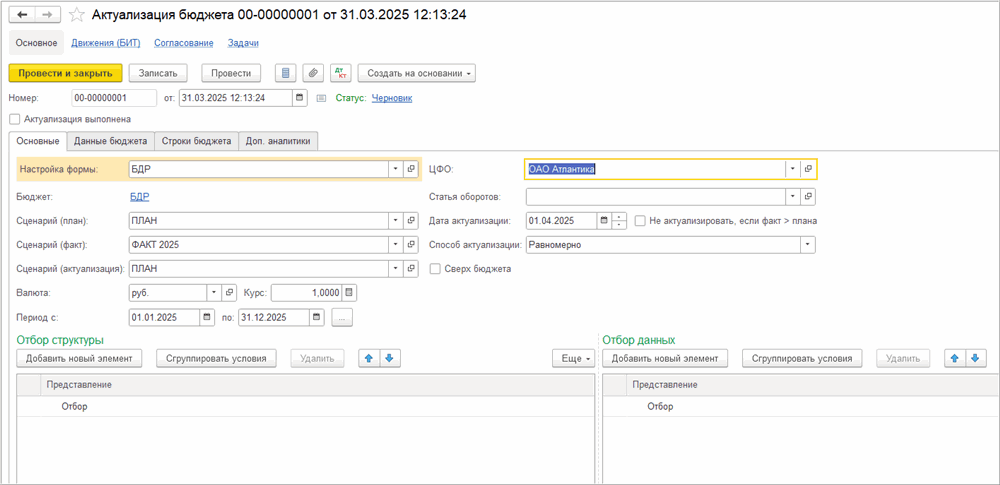Open calendar for document date field
The height and width of the screenshot is (485, 1000).
(x=300, y=98)
